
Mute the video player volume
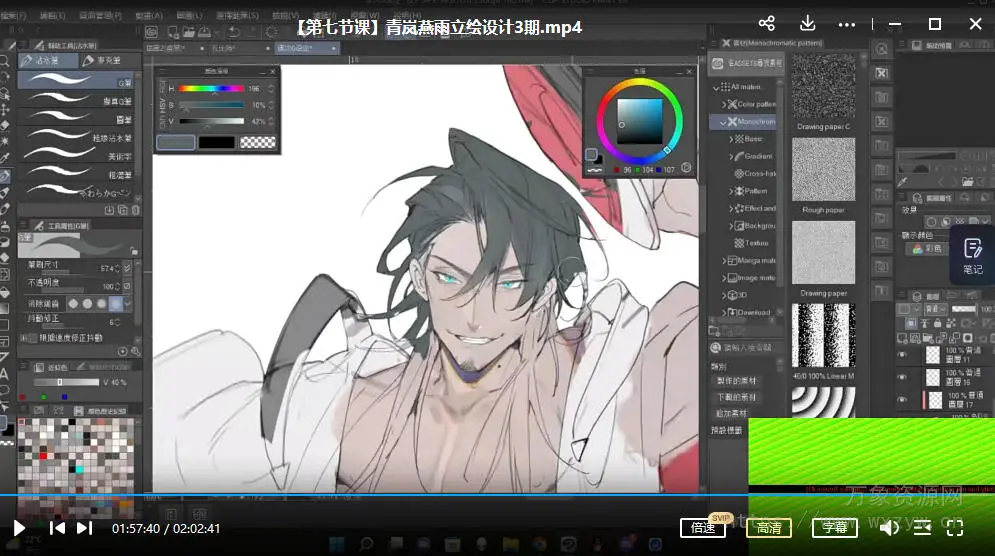[888, 528]
